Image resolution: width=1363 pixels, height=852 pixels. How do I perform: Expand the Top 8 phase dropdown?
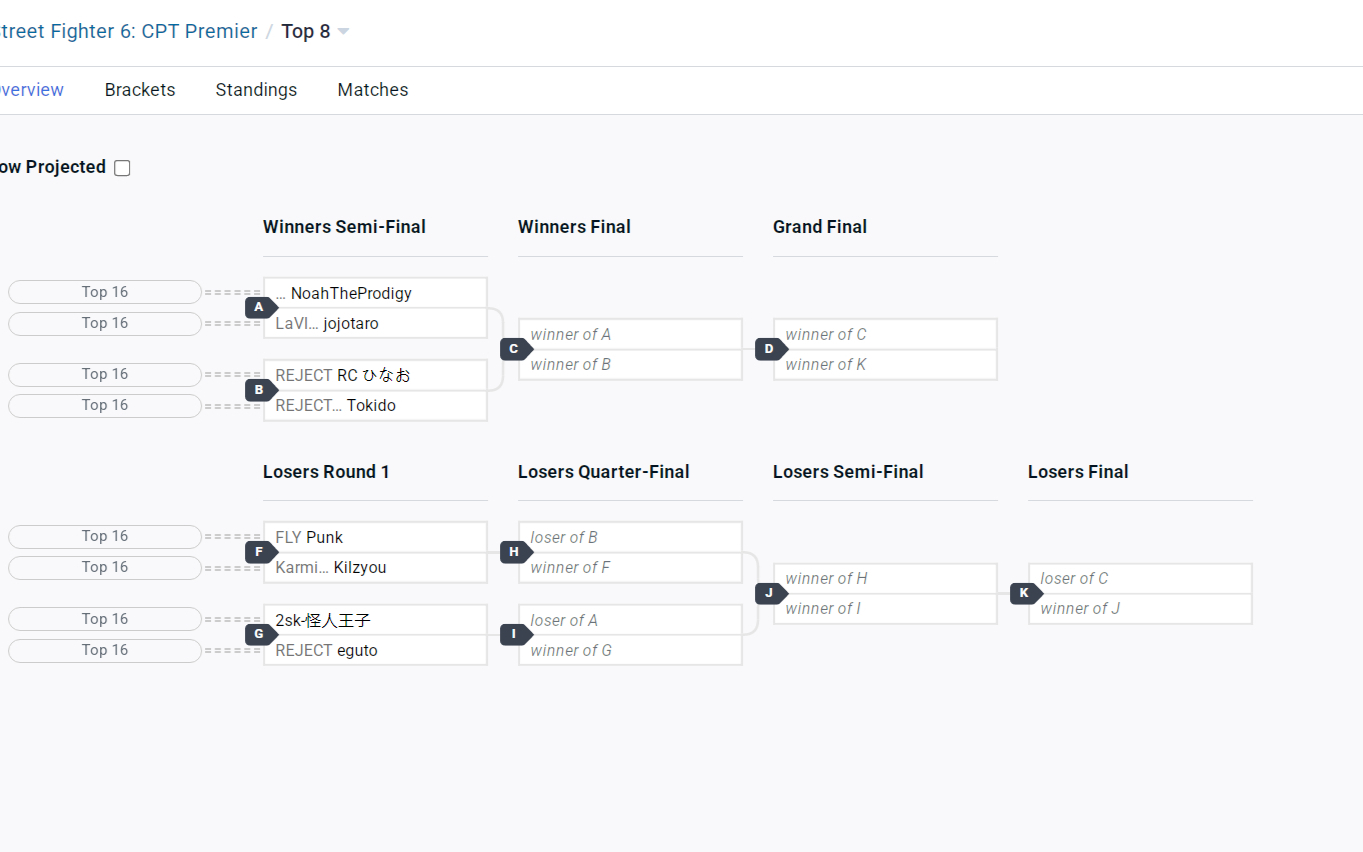tap(343, 32)
